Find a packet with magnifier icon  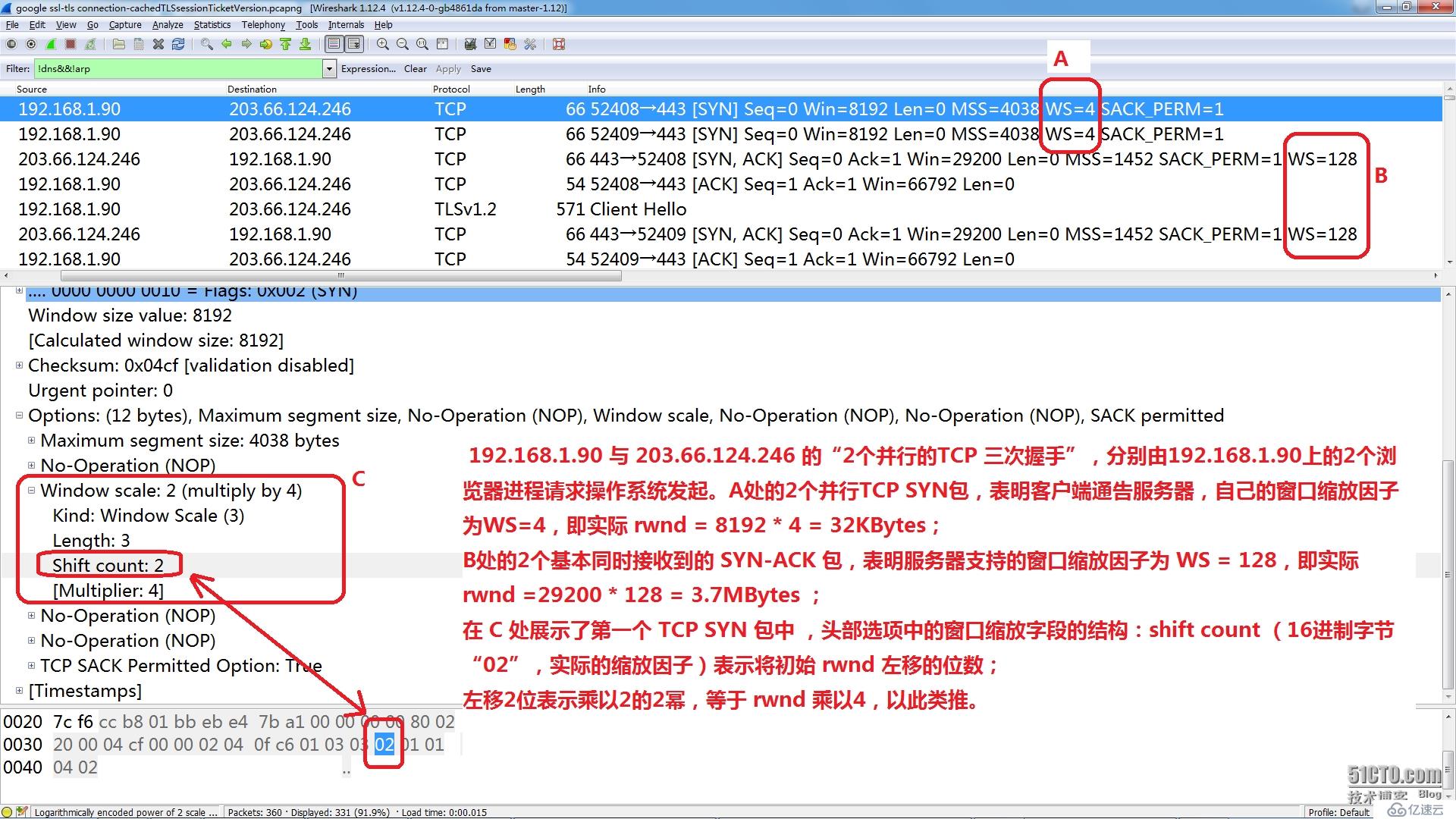click(206, 44)
